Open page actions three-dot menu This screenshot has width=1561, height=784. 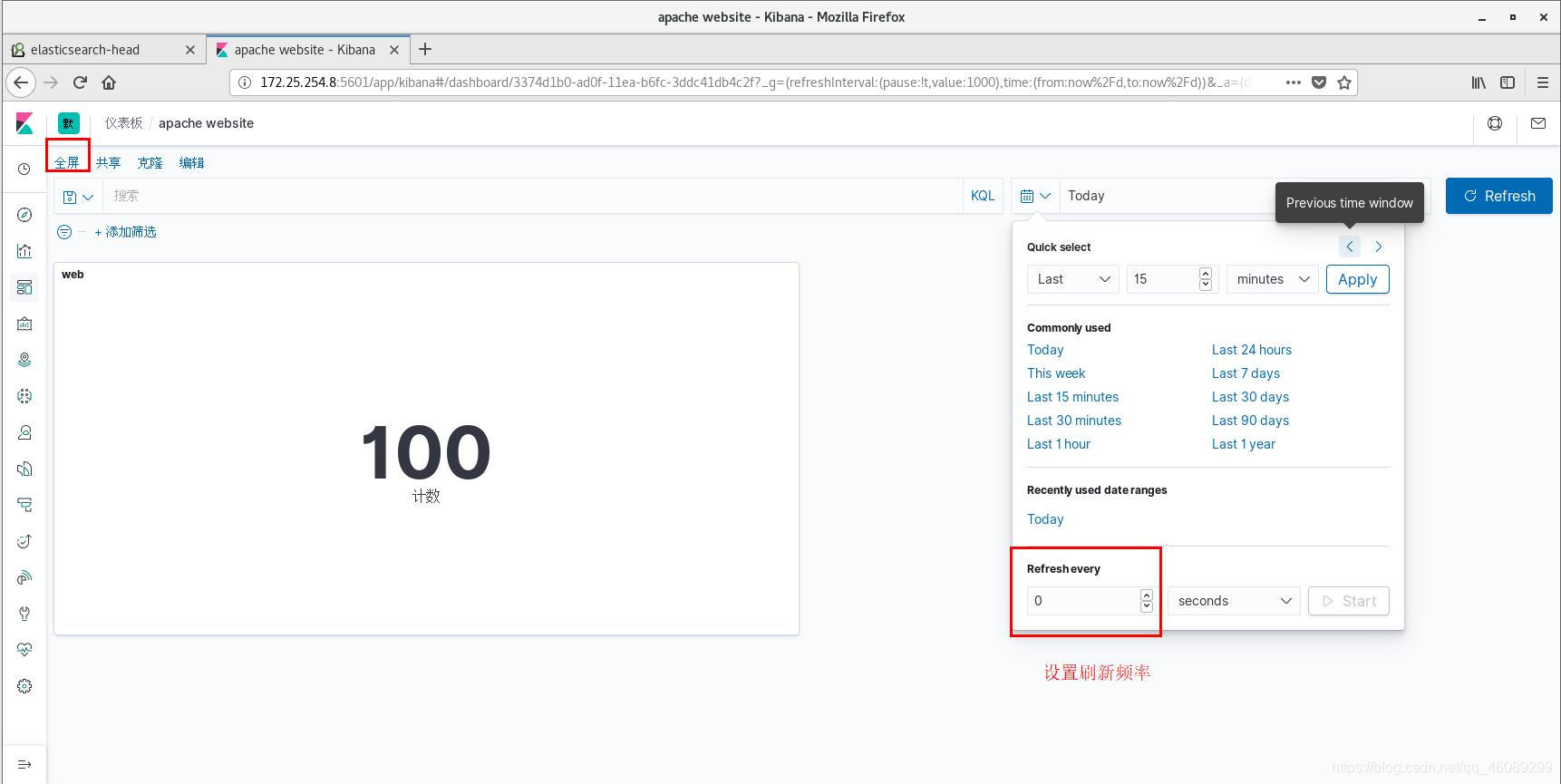point(1294,82)
